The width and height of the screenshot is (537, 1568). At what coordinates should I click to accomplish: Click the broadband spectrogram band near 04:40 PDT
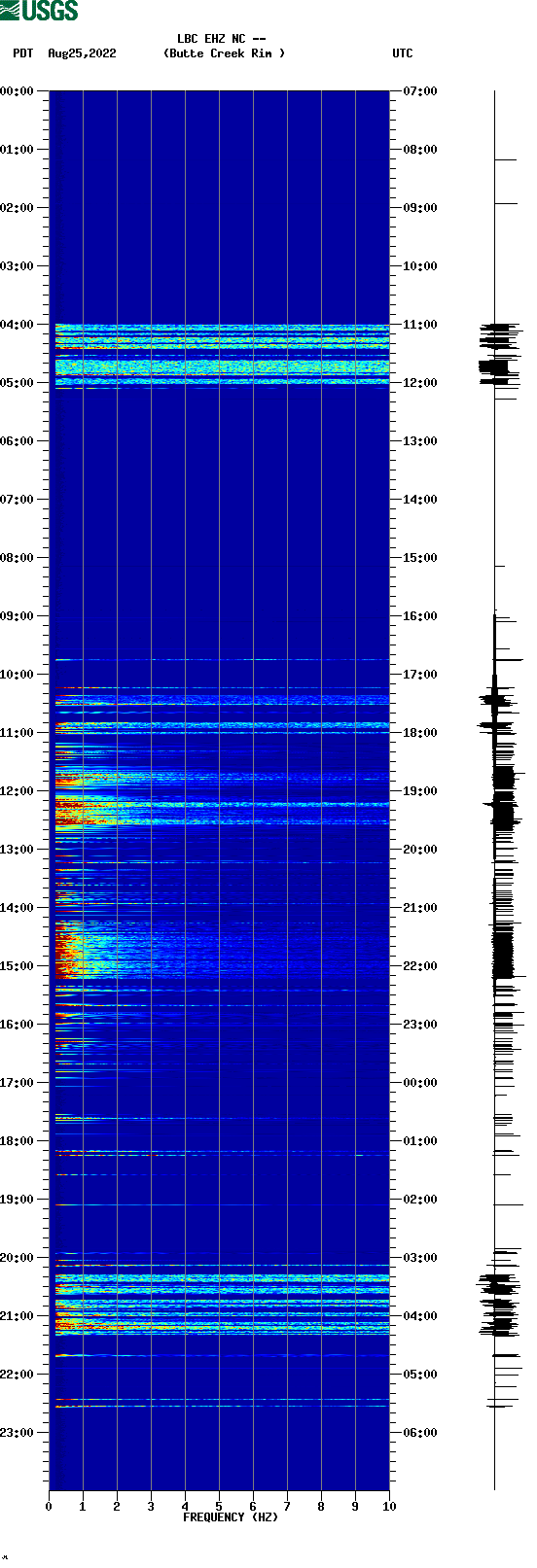222,366
